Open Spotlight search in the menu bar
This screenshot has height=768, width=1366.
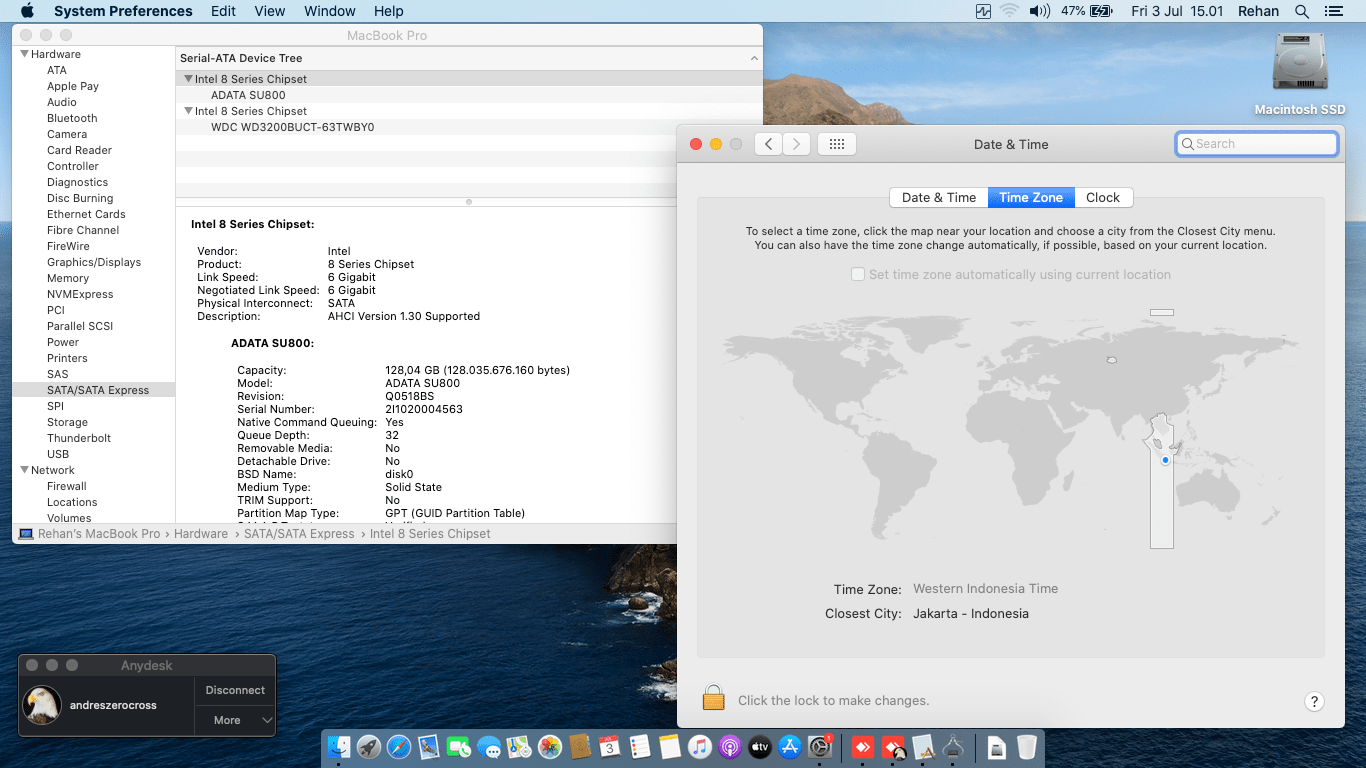pos(1302,11)
